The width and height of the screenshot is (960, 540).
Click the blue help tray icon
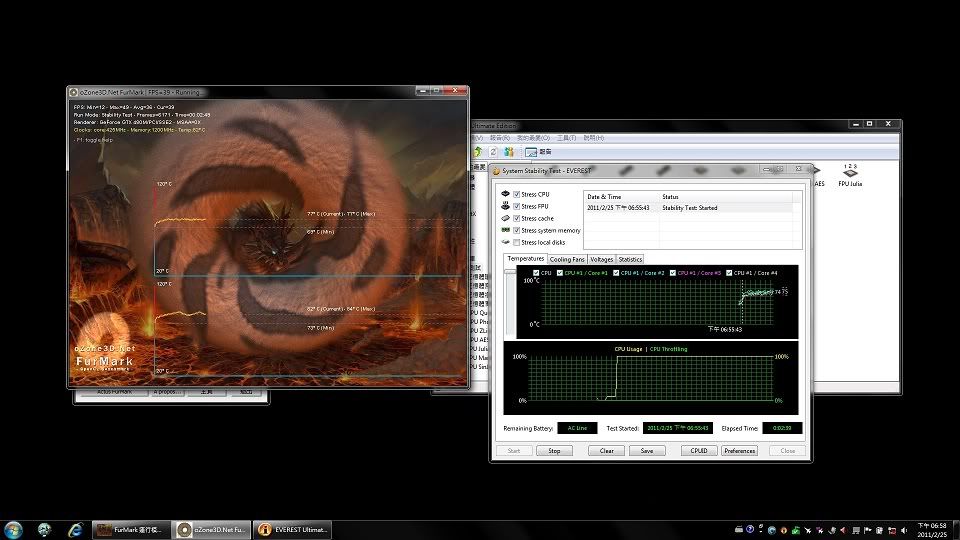[x=749, y=530]
